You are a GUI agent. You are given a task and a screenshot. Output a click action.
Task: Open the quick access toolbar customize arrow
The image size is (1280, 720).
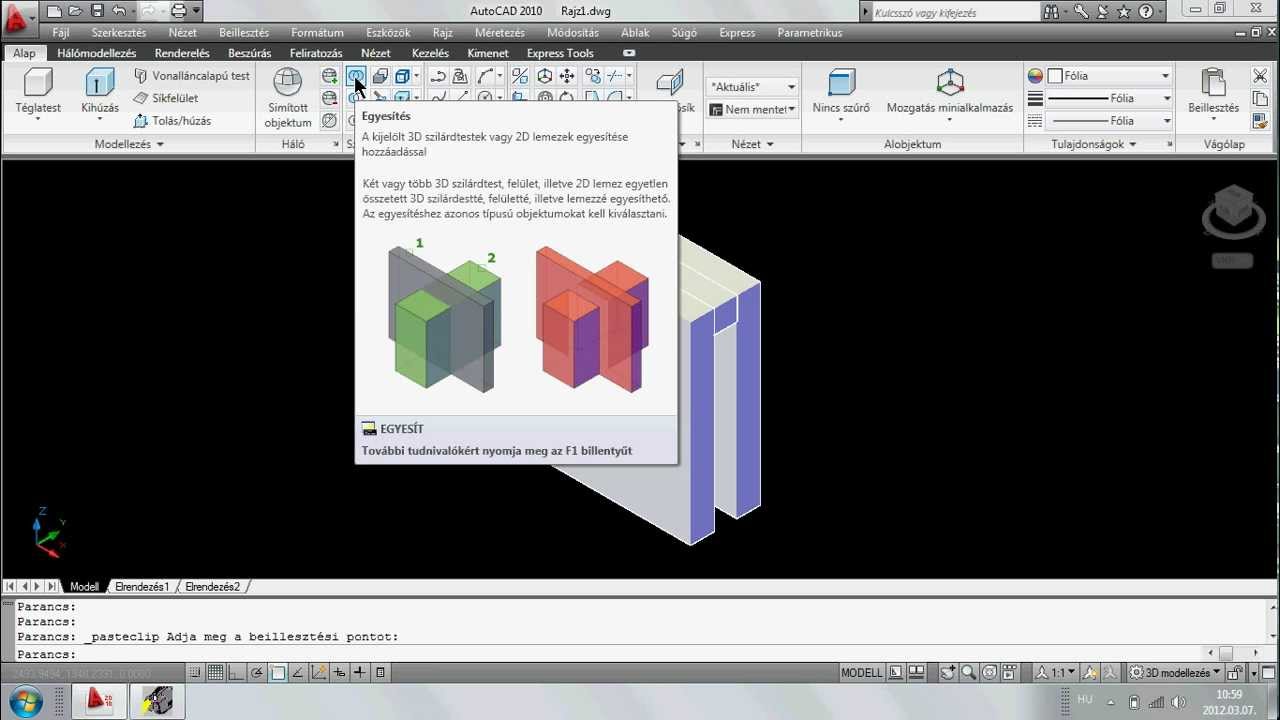[x=196, y=11]
